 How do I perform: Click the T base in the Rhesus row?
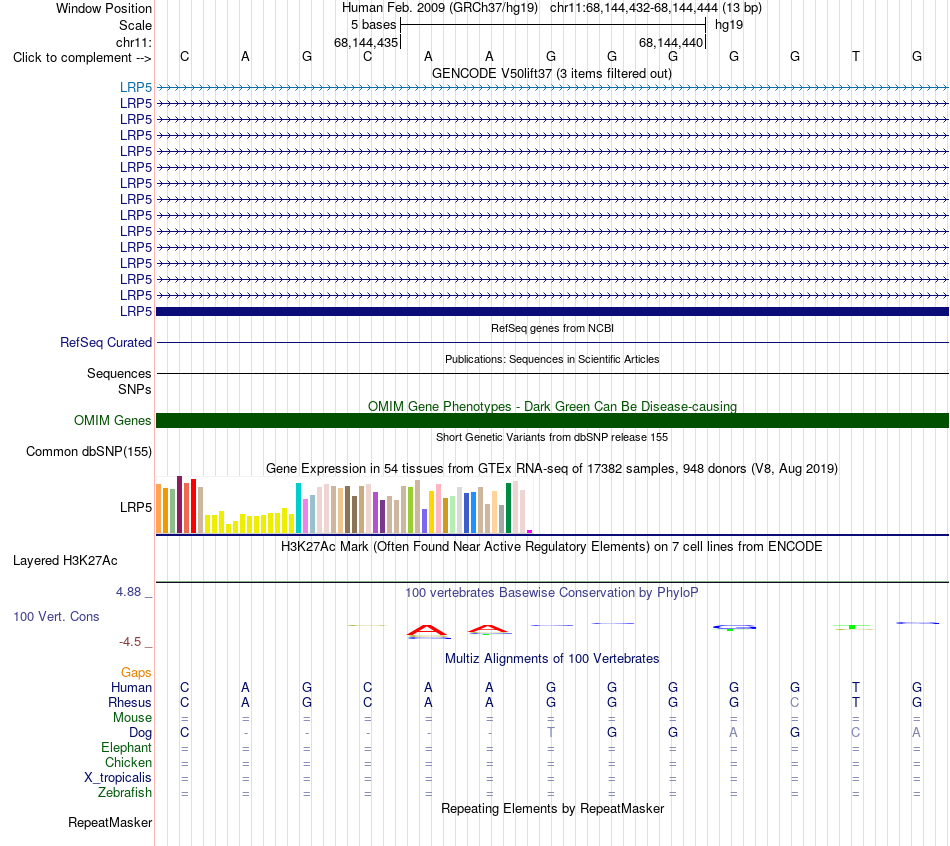pyautogui.click(x=855, y=702)
